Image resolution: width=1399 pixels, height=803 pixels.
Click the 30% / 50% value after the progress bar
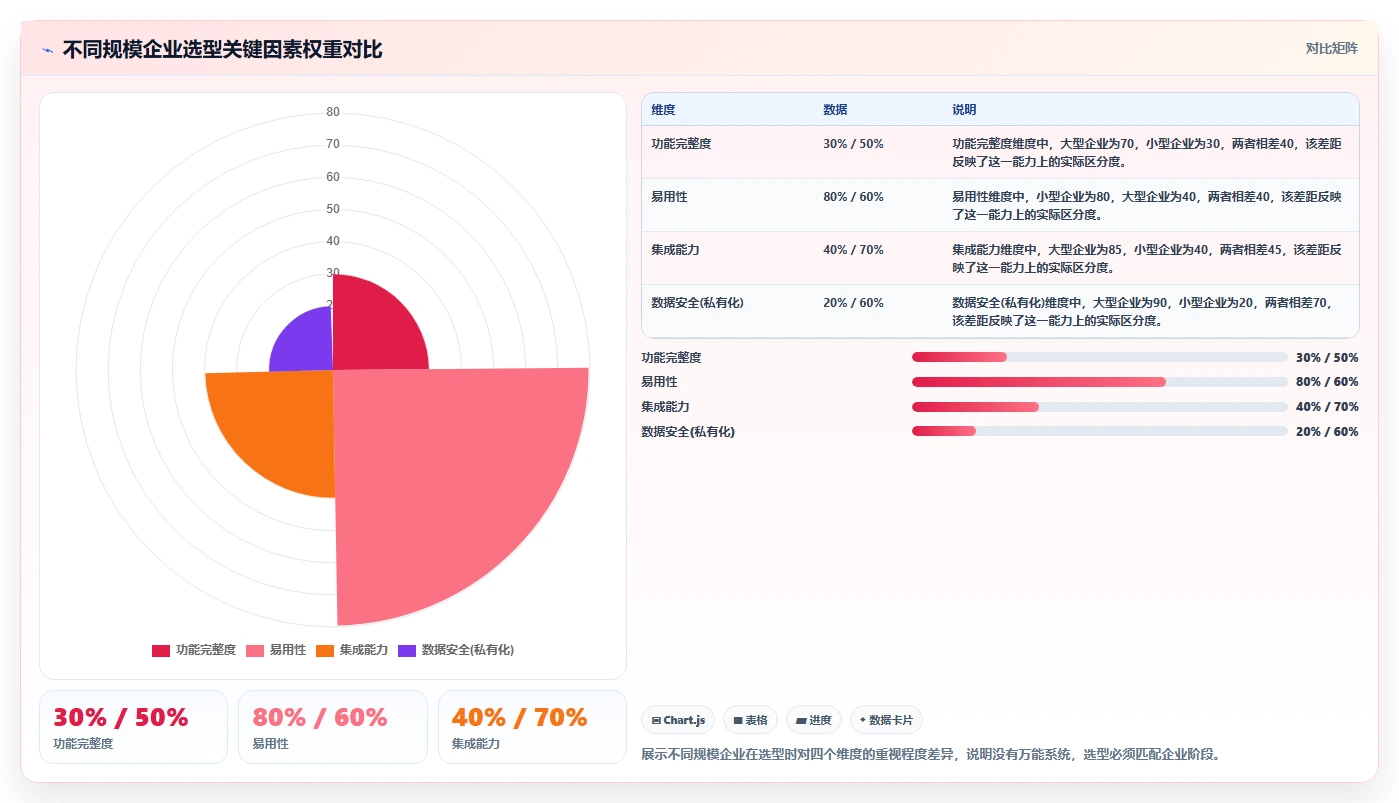click(1327, 357)
